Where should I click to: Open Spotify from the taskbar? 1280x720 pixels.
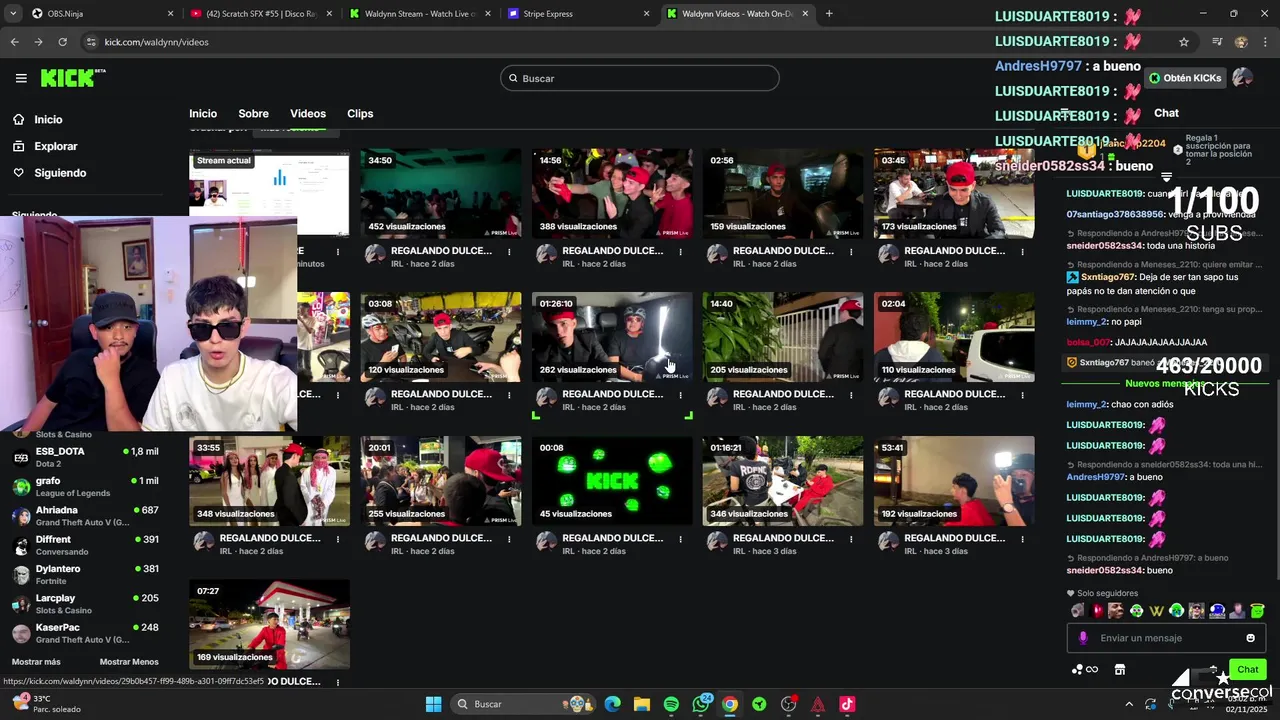click(x=671, y=704)
